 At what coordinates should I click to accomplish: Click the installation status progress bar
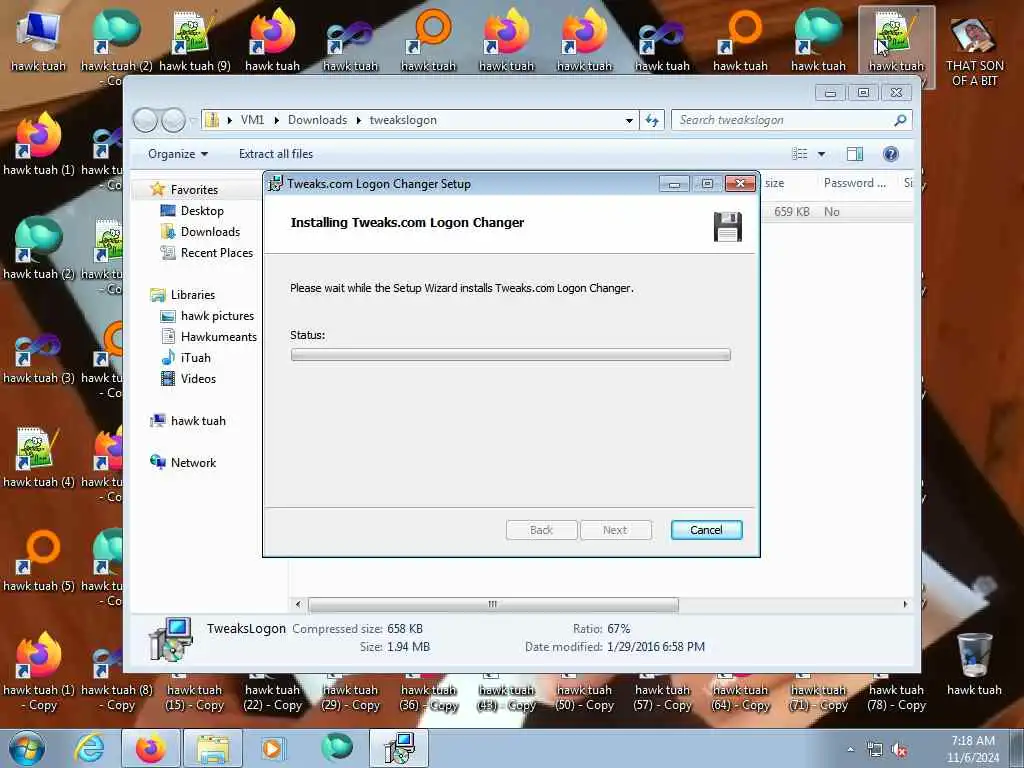pos(510,355)
